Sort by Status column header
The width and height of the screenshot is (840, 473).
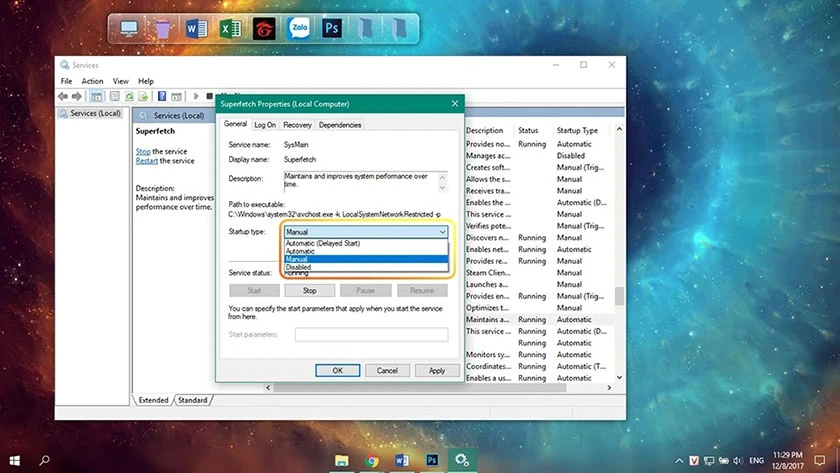(x=528, y=130)
